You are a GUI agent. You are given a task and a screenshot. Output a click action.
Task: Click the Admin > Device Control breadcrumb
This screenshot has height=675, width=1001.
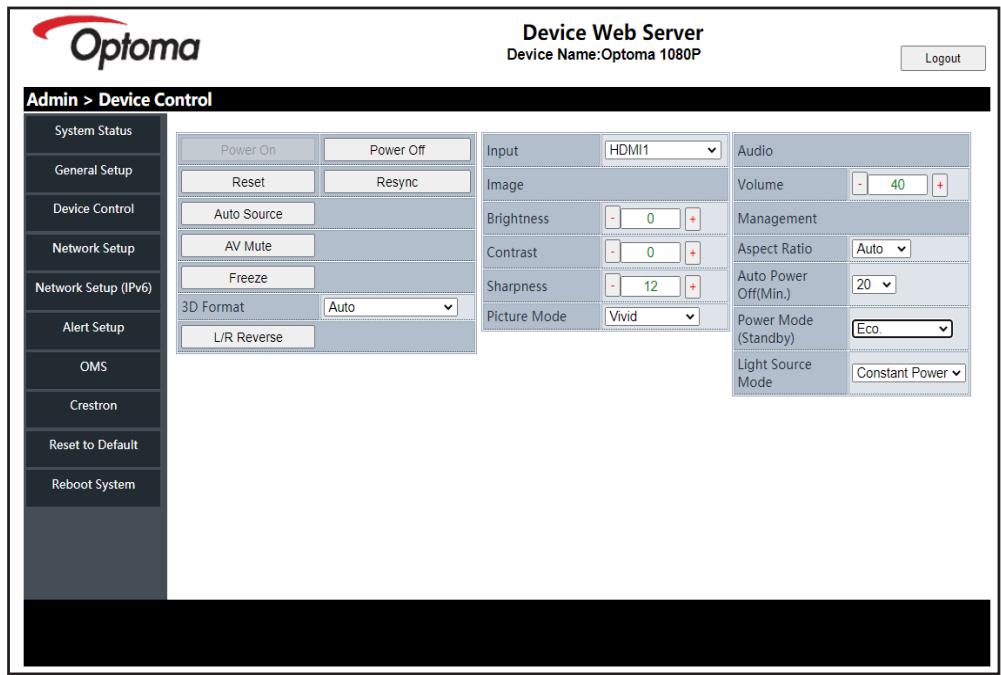119,100
